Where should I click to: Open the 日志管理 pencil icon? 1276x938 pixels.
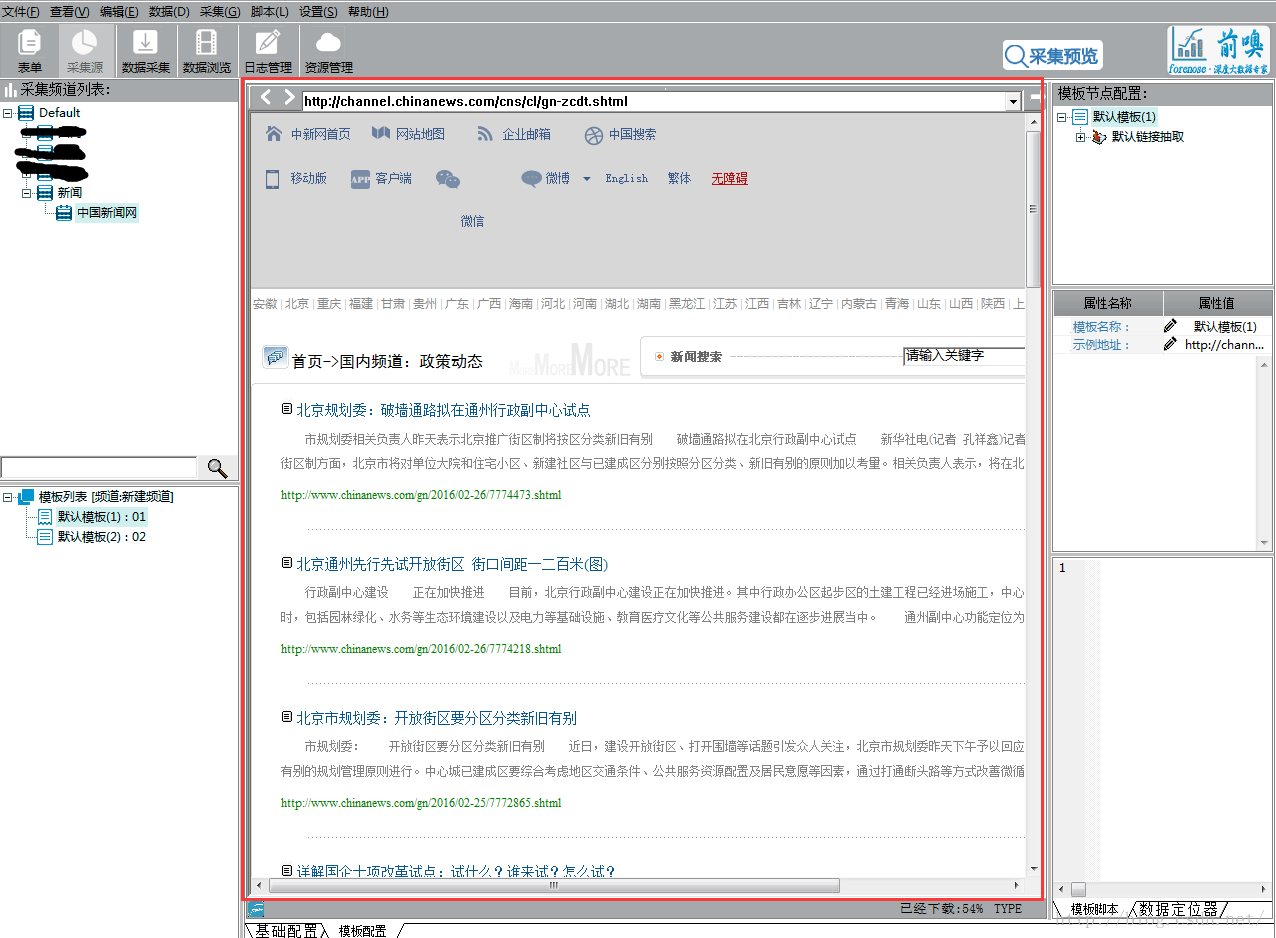[268, 50]
